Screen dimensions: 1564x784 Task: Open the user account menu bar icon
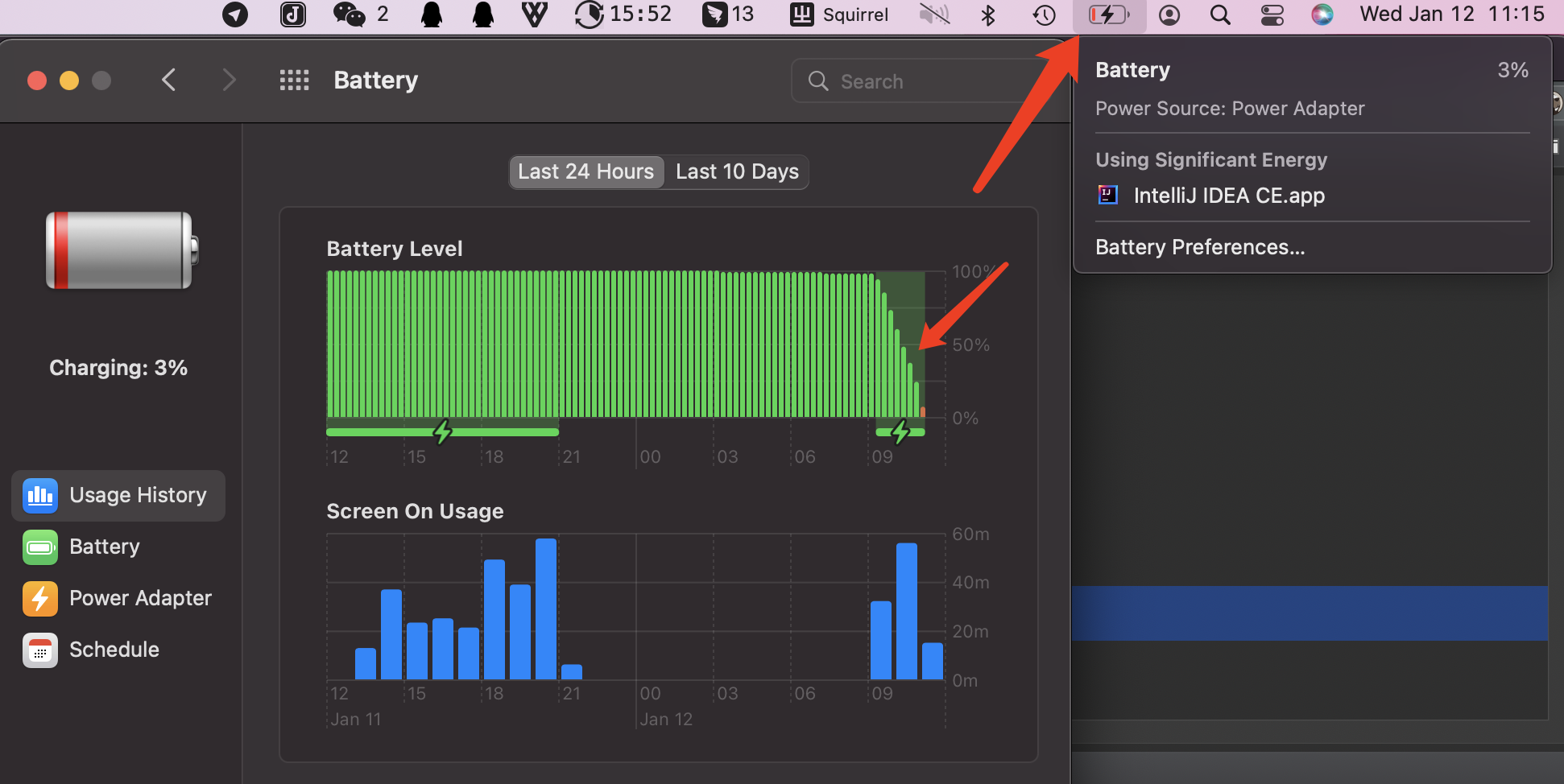coord(1169,14)
